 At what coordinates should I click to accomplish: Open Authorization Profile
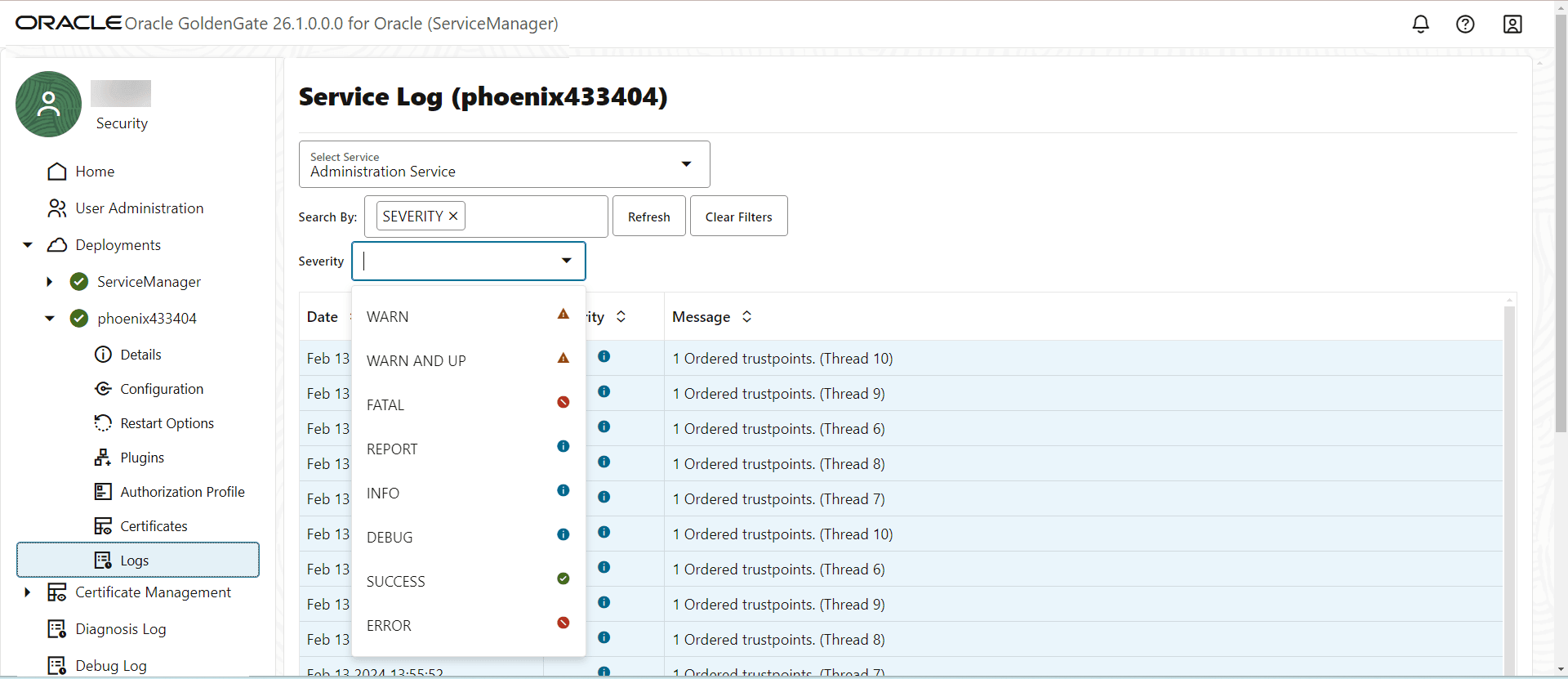point(182,492)
